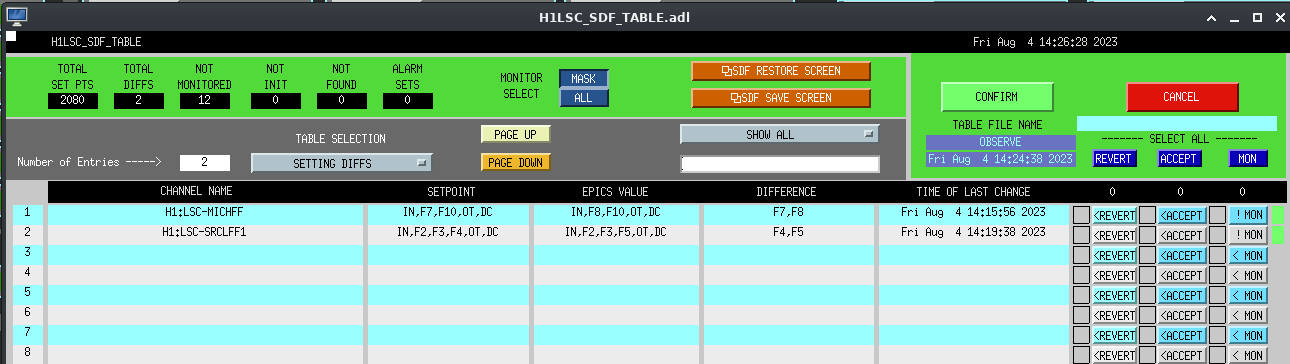
Task: Tick the accept checkbox for H1:LSC-MICHFF row
Action: (x=1148, y=214)
